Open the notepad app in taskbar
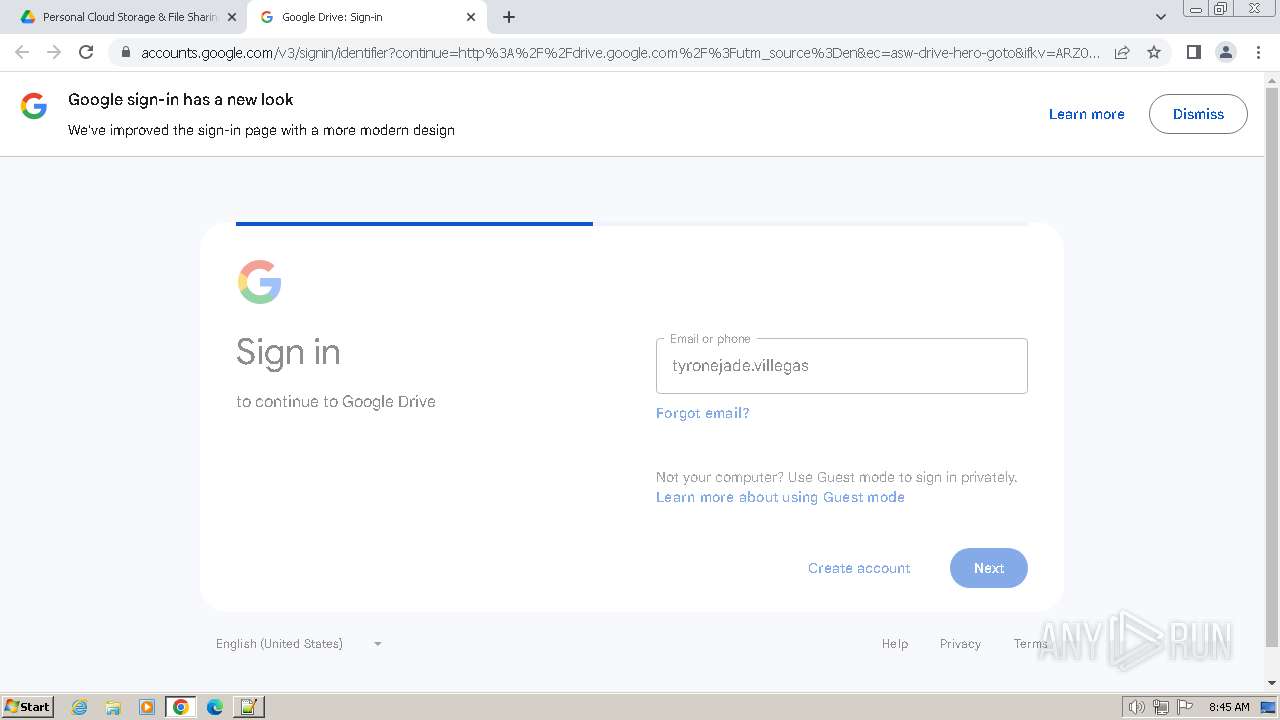Image resolution: width=1280 pixels, height=720 pixels. (249, 707)
